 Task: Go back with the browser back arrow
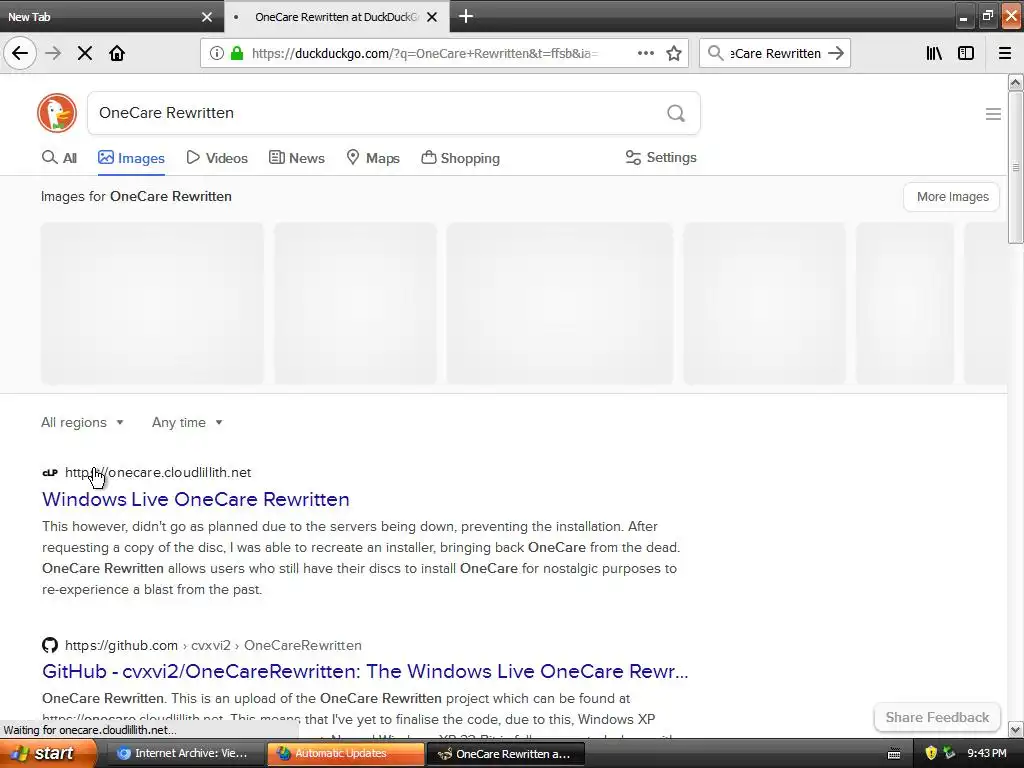[20, 53]
